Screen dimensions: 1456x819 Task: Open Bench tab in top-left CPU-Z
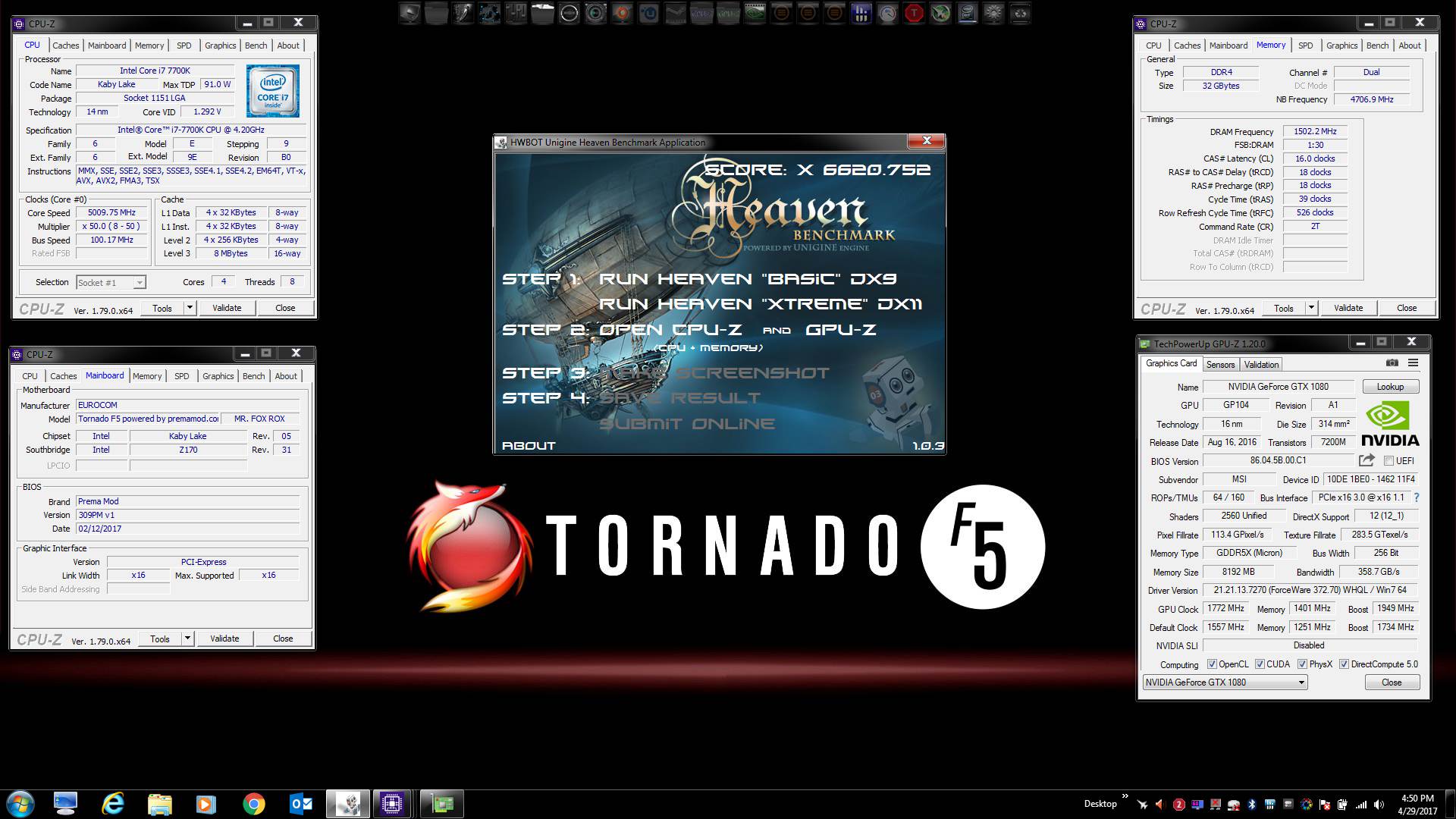coord(256,45)
